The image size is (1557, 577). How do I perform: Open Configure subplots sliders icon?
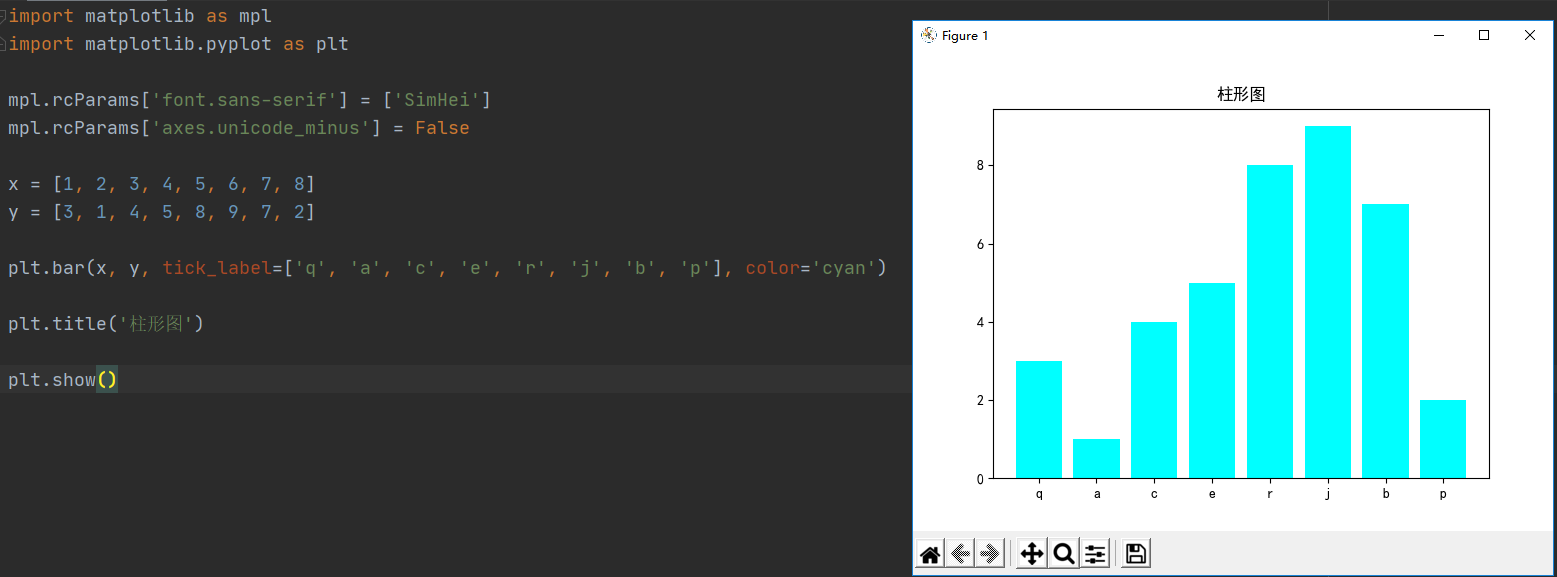(x=1096, y=554)
